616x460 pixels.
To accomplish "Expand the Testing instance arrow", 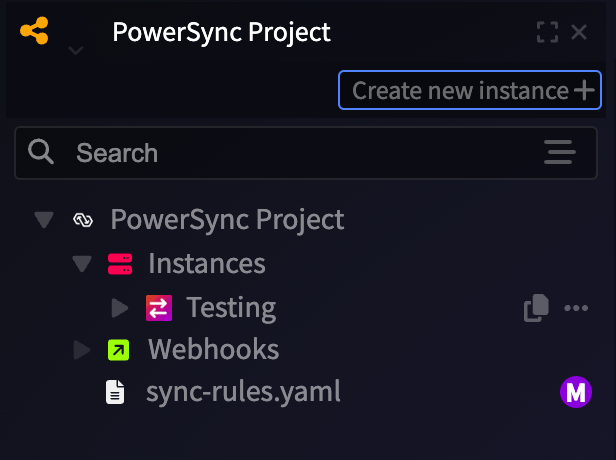I will pos(120,308).
